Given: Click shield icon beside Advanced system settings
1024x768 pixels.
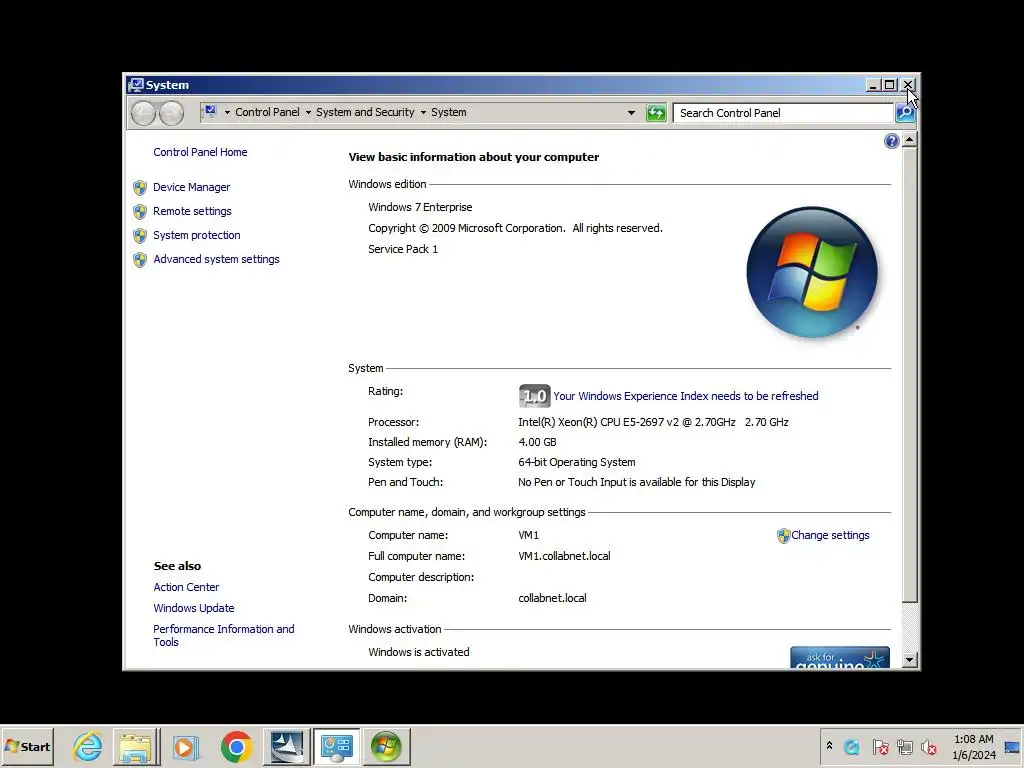Looking at the screenshot, I should (140, 260).
